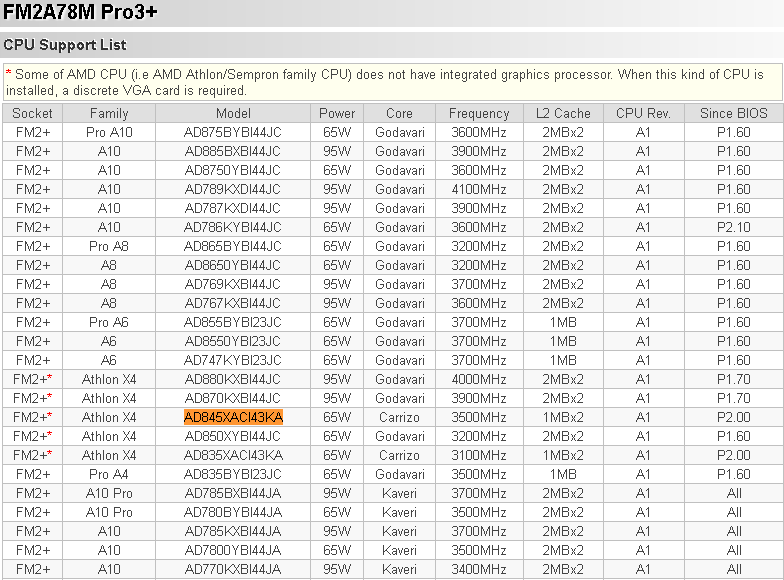Click model cell AD870KXBI44JC
Viewport: 784px width, 580px height.
coord(233,398)
